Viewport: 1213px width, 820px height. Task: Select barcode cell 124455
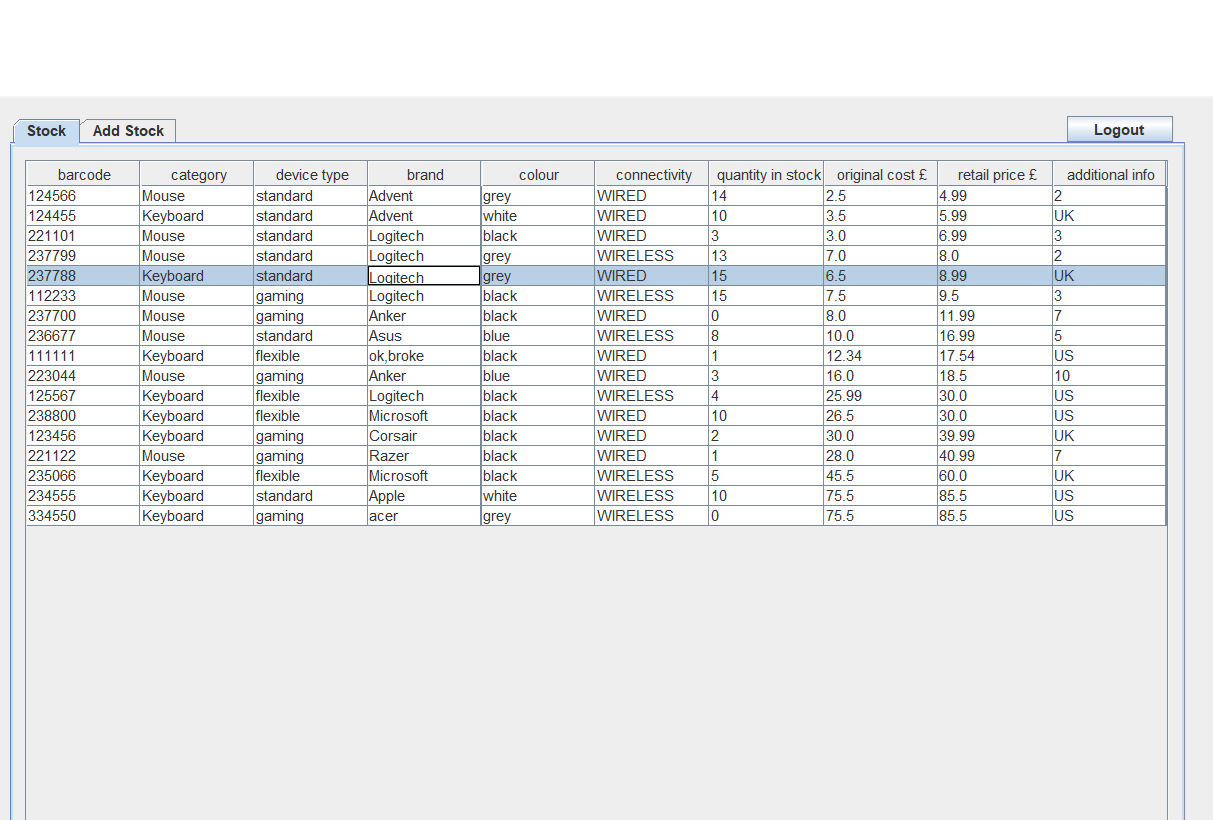point(83,216)
